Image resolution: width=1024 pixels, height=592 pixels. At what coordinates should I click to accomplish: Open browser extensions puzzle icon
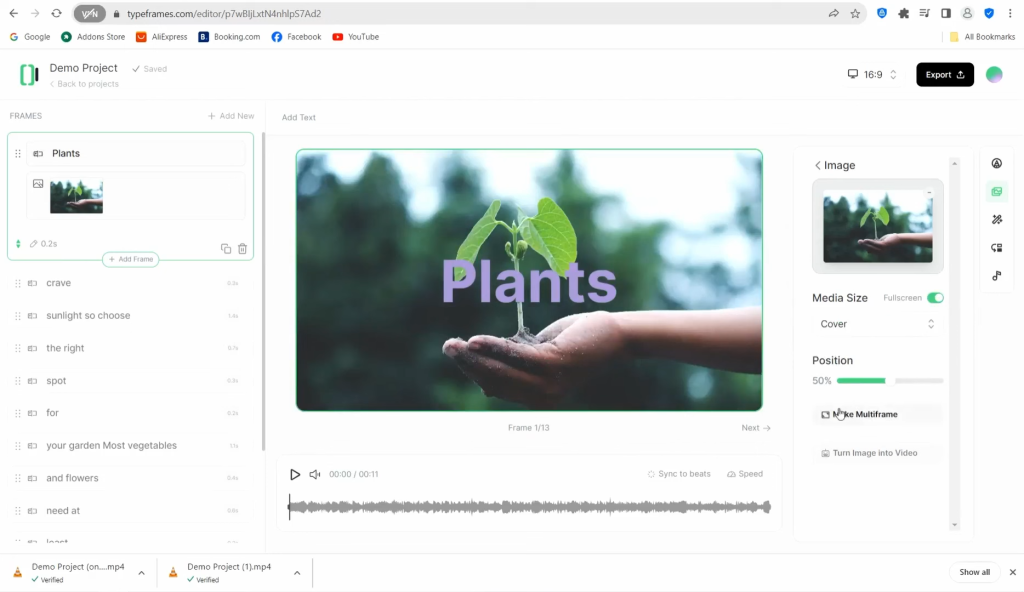click(x=903, y=13)
